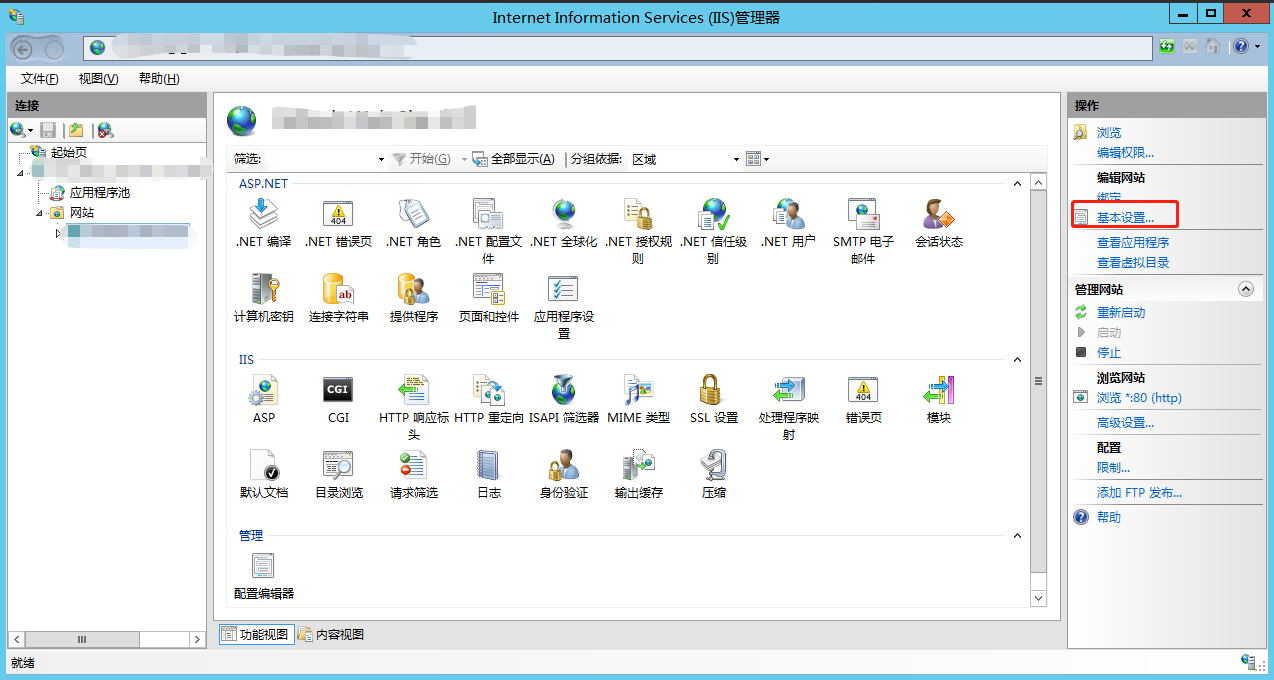The width and height of the screenshot is (1274, 680).
Task: Click 重新启动 to restart the website
Action: click(x=1121, y=312)
